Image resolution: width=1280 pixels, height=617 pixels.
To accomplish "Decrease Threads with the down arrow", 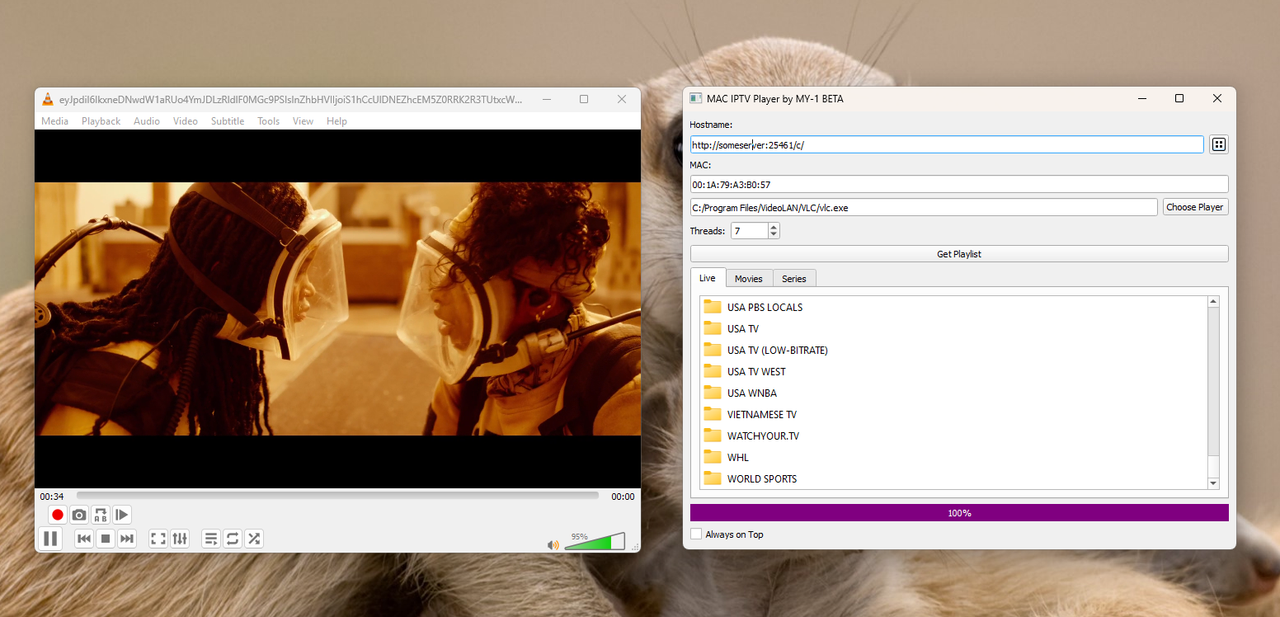I will pos(774,235).
